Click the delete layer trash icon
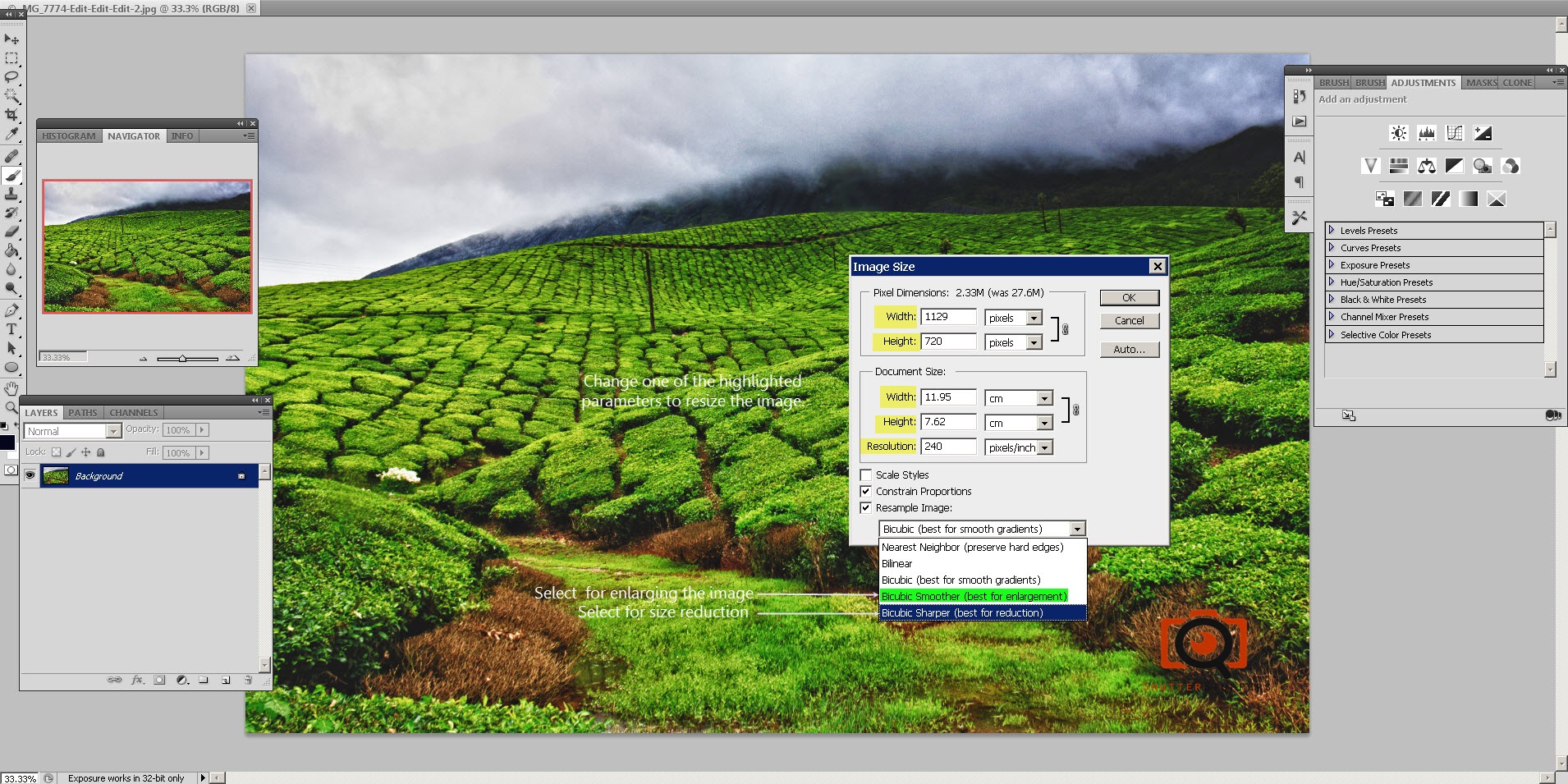Screen dimensions: 1568x784 [248, 680]
